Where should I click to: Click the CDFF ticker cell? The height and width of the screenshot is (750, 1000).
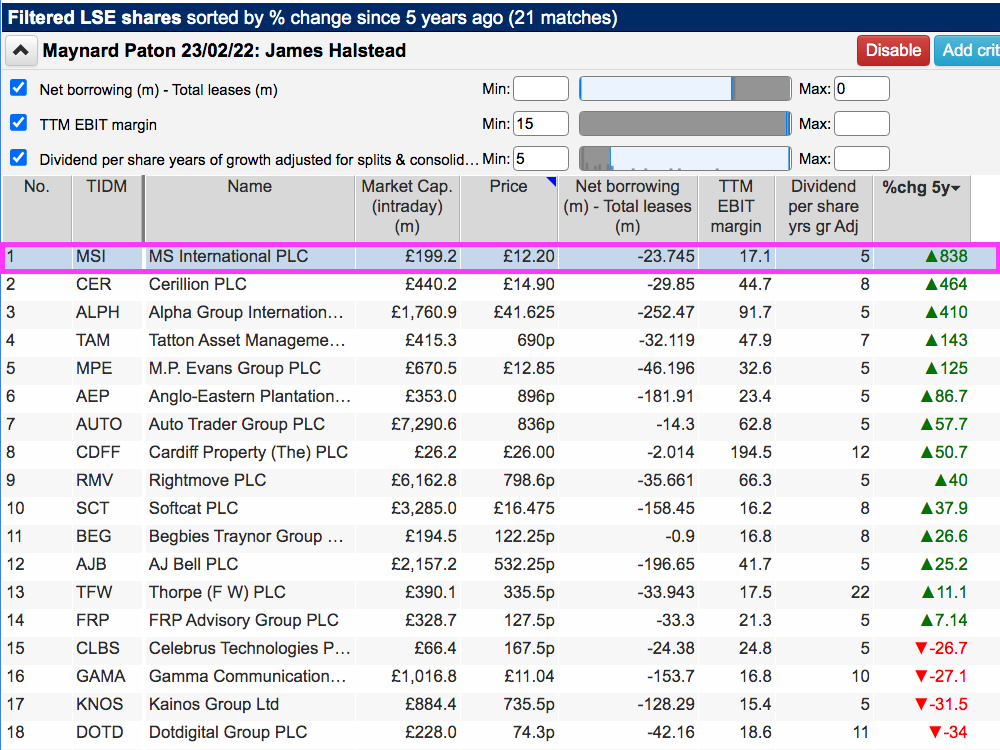98,453
